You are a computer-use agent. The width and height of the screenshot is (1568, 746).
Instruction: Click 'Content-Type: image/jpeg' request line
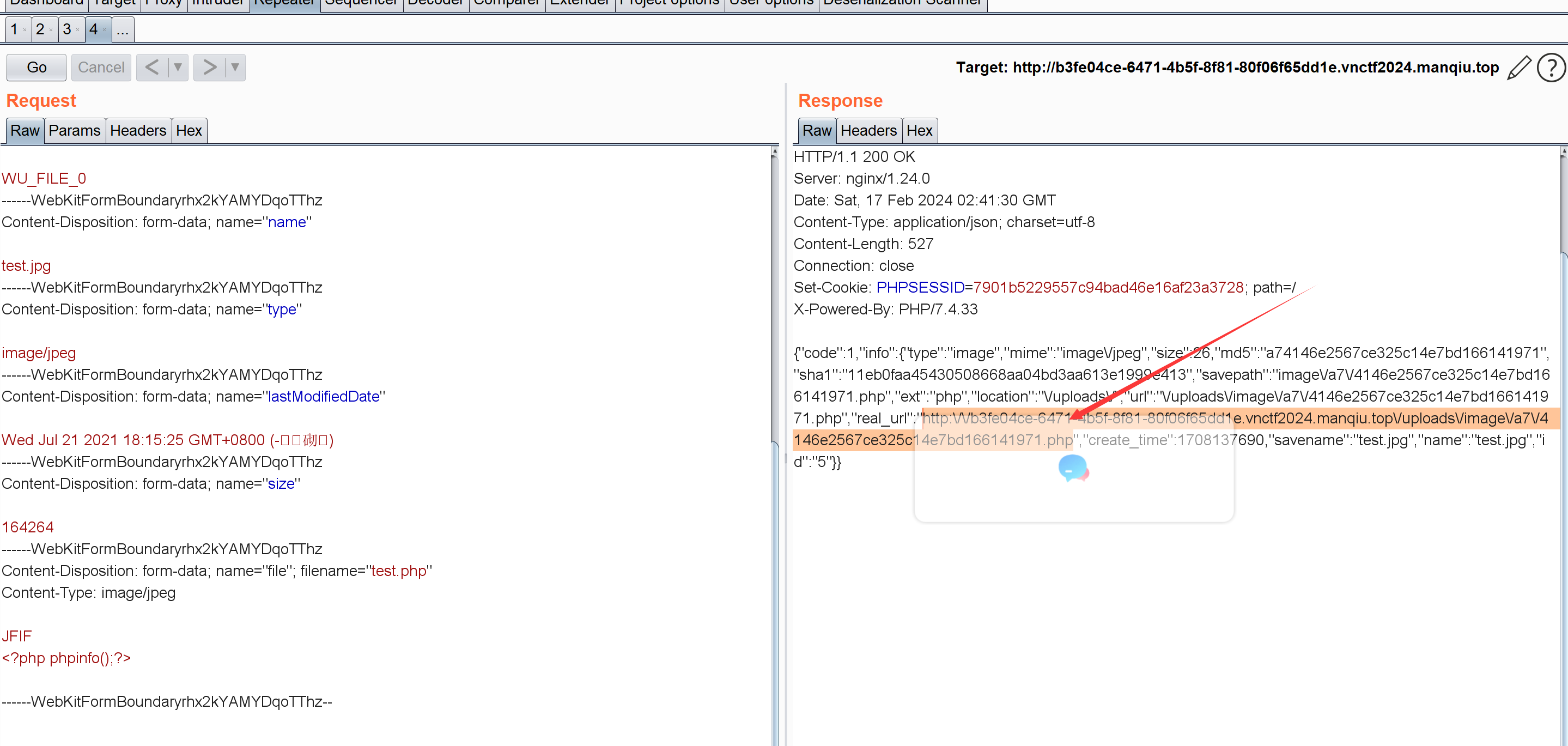pyautogui.click(x=89, y=592)
